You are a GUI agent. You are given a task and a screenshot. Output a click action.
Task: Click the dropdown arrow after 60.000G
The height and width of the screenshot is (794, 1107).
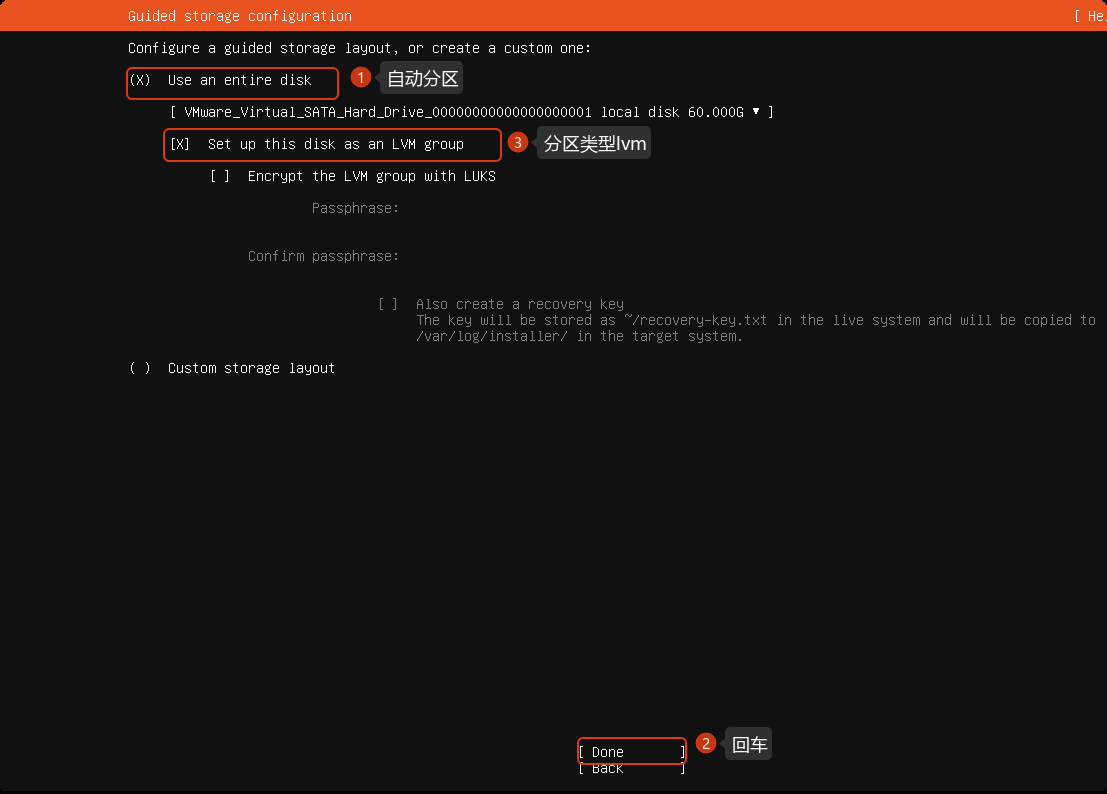tap(755, 112)
